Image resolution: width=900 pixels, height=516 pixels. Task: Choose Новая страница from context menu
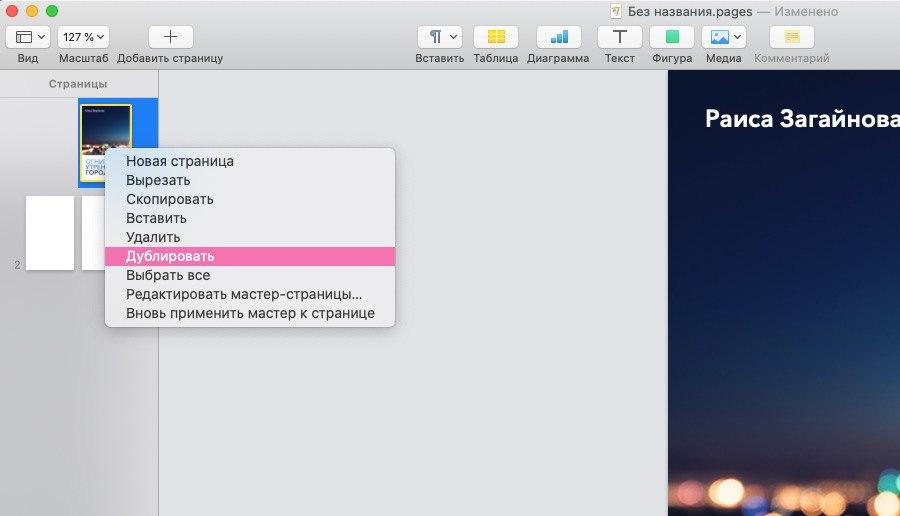click(x=180, y=161)
